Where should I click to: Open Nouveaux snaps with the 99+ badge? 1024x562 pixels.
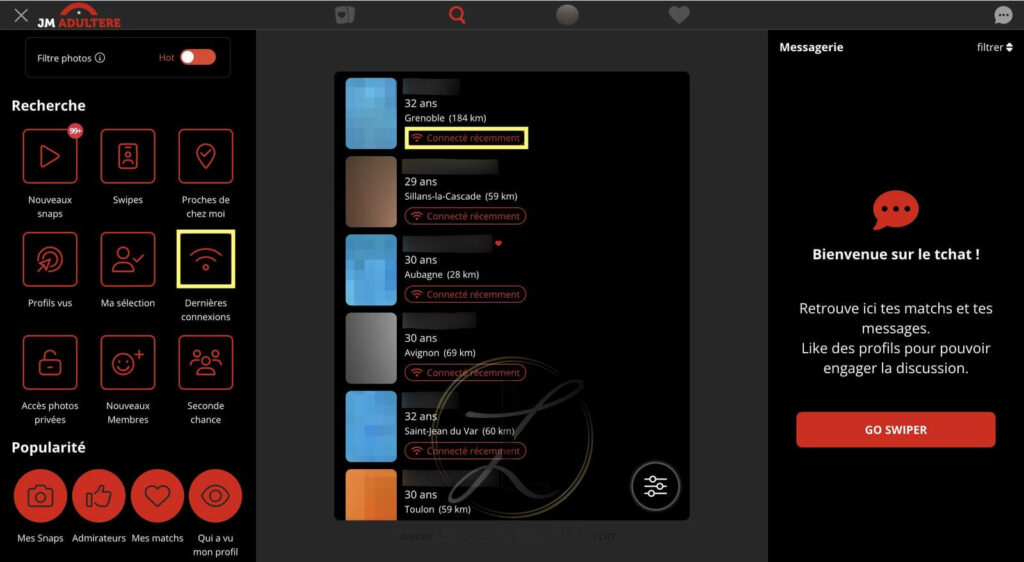coord(50,156)
